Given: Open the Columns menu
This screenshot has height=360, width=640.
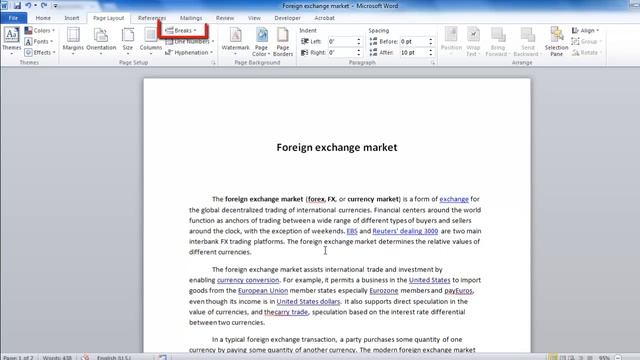Looking at the screenshot, I should [151, 41].
